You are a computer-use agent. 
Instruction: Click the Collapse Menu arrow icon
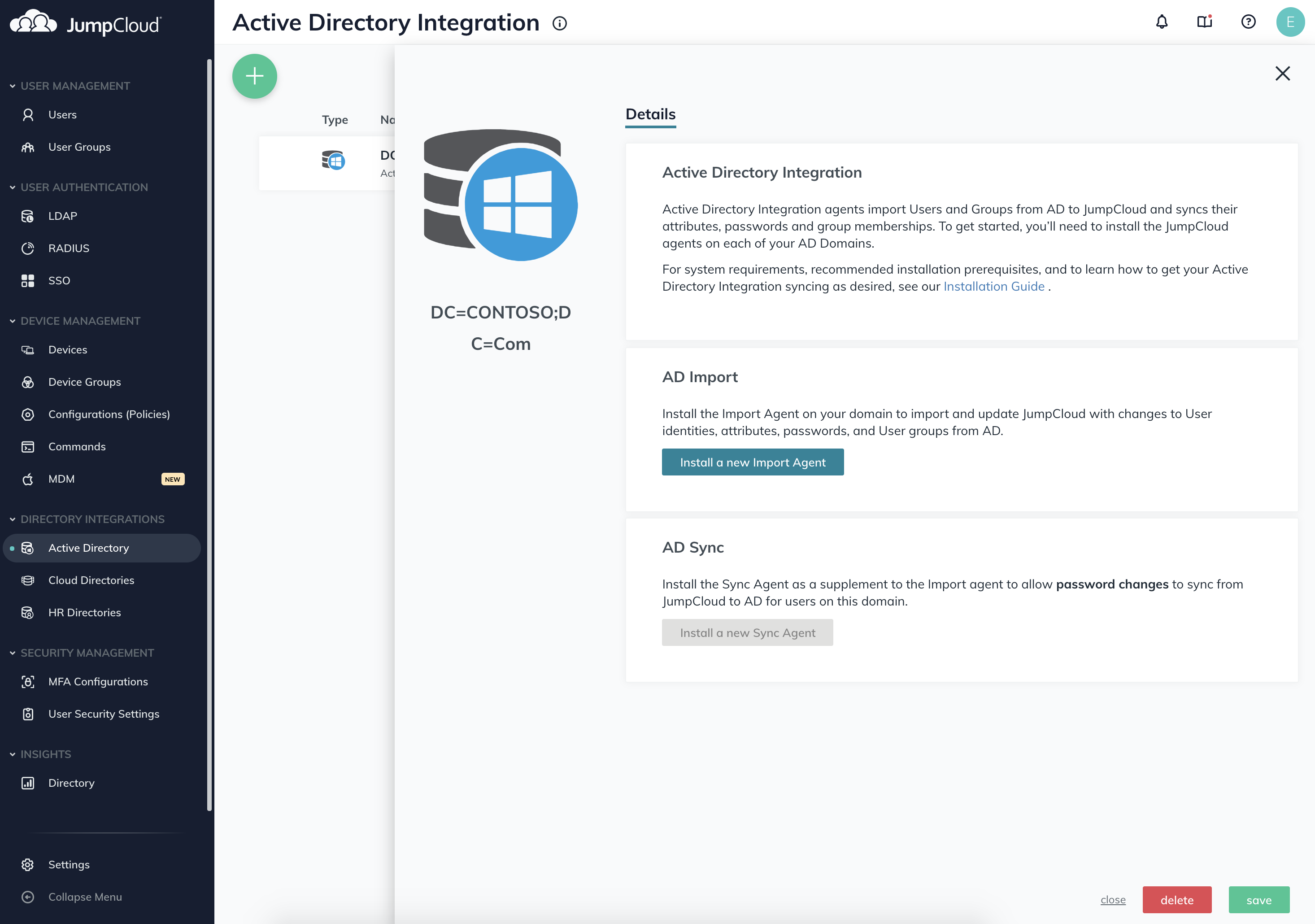click(27, 897)
